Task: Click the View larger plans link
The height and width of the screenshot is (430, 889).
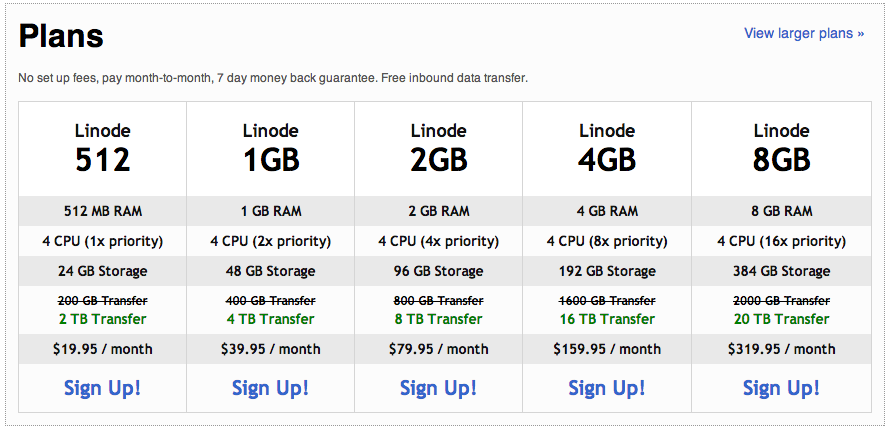Action: tap(804, 34)
